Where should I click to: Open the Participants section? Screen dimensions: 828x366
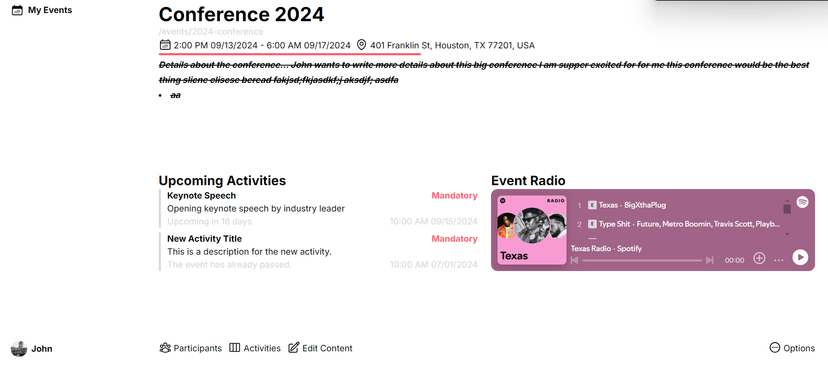190,348
